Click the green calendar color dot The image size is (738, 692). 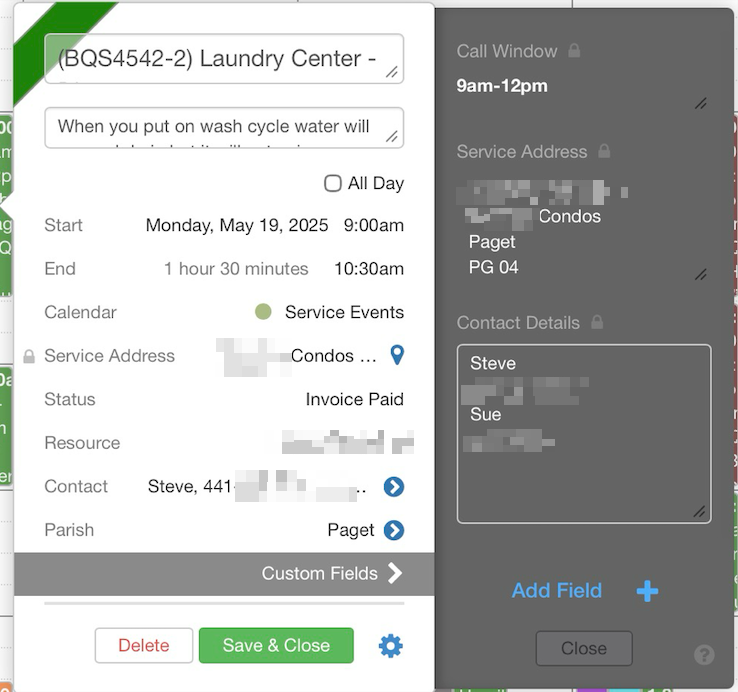(x=263, y=312)
